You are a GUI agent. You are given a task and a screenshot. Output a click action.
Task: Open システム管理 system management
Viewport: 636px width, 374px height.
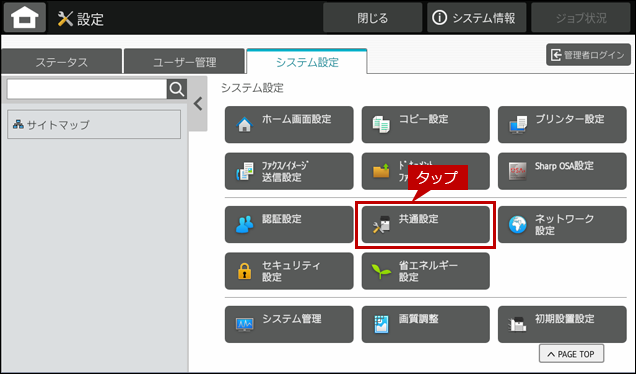point(289,324)
